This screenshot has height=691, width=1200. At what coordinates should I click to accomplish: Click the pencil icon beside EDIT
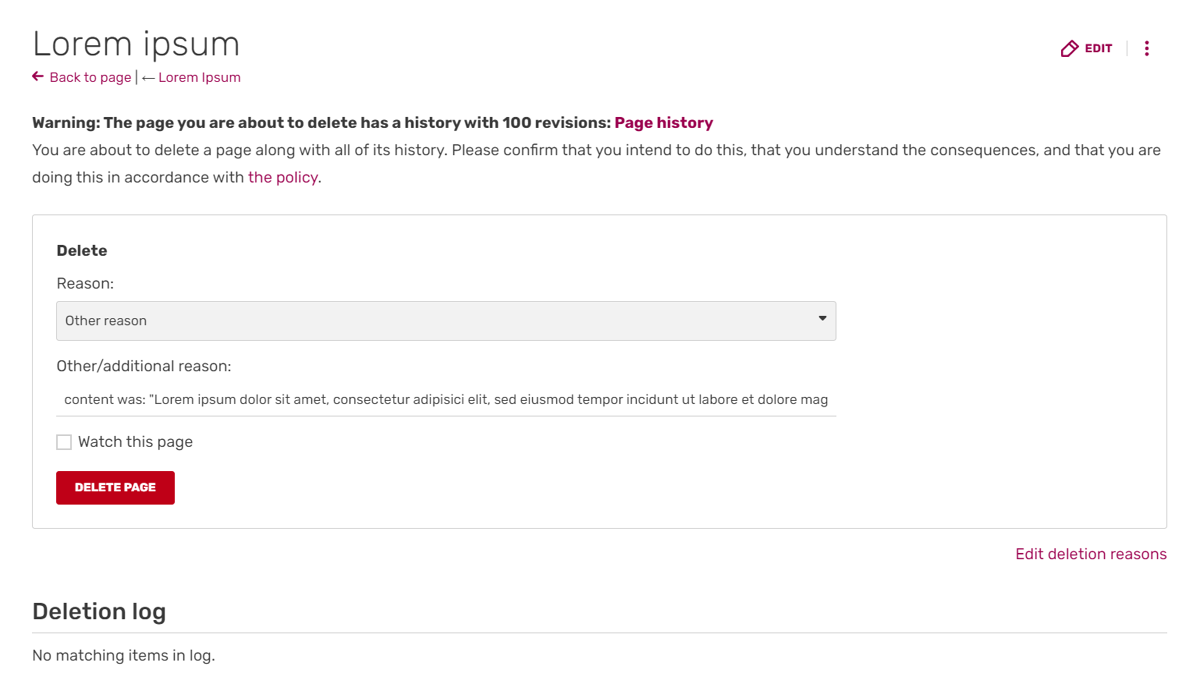point(1069,48)
